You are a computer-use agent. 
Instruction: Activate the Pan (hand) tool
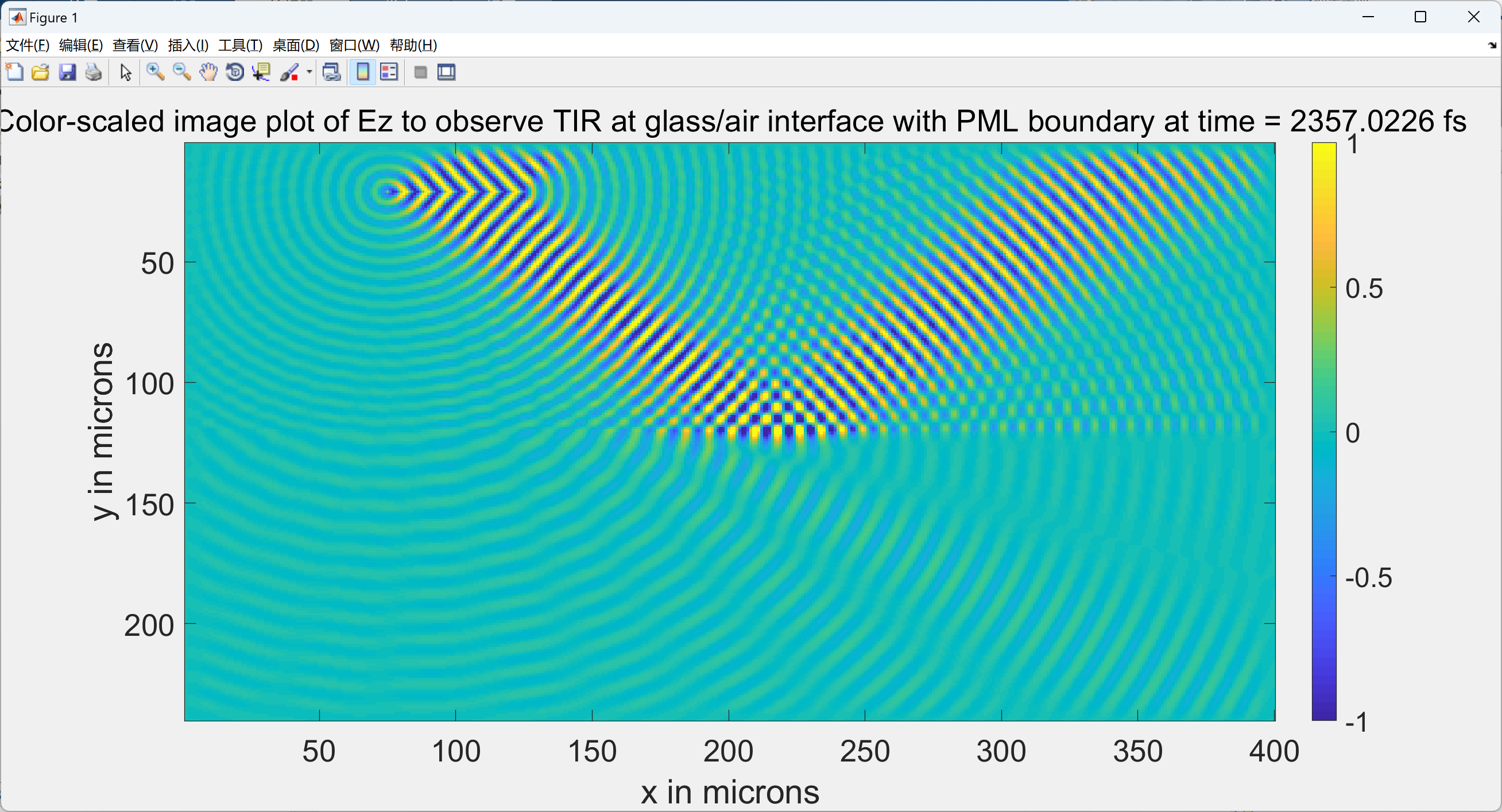208,72
